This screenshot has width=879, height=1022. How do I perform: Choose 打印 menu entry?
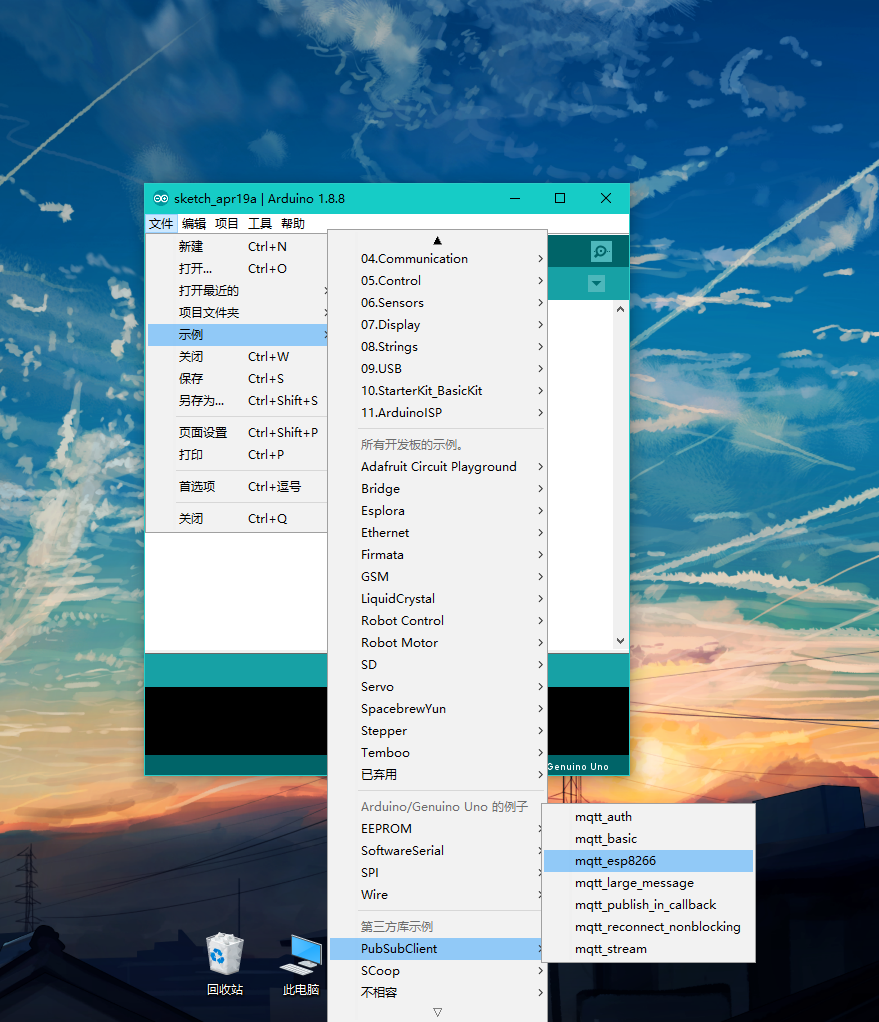[x=237, y=455]
